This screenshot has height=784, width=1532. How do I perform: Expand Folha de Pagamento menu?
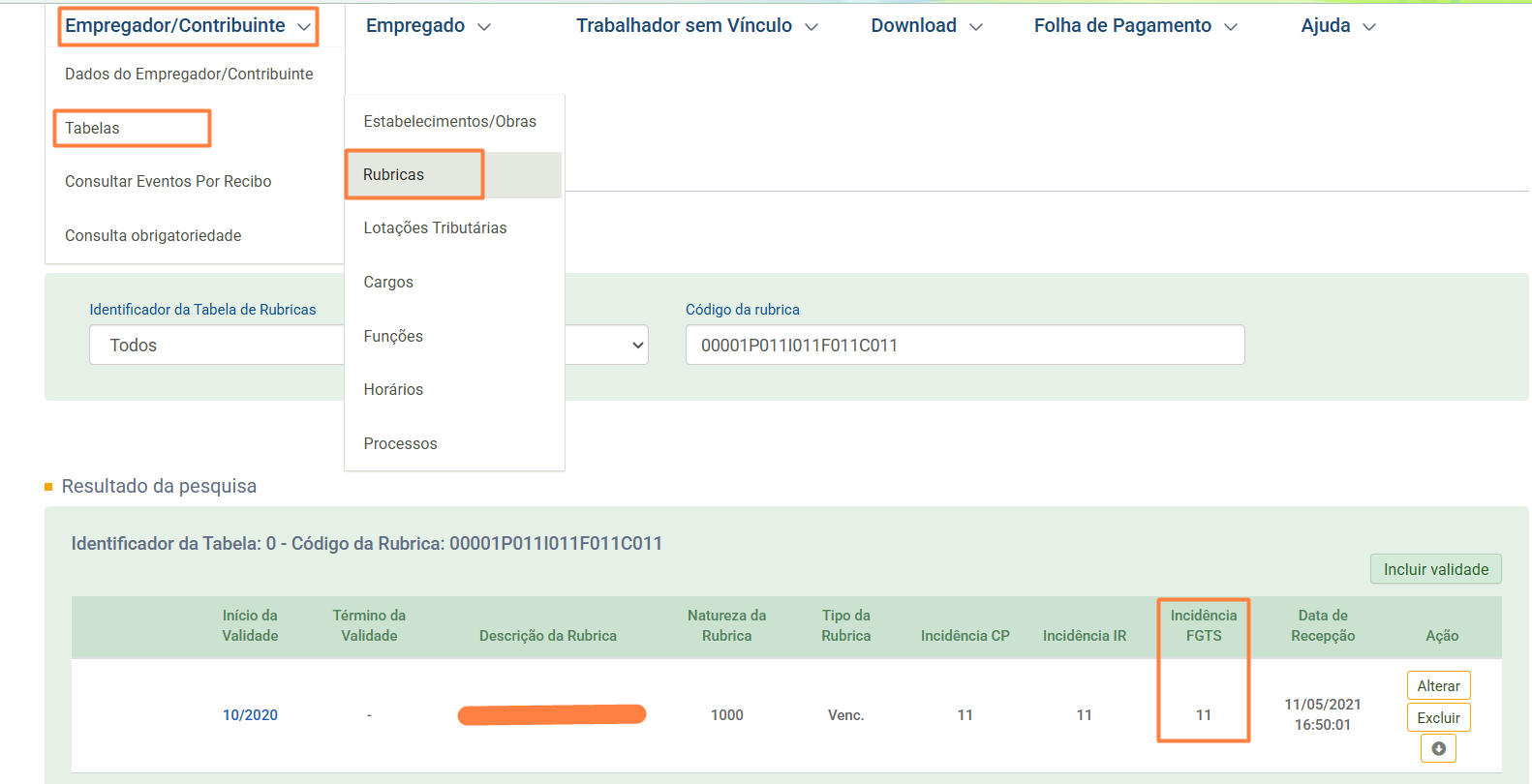click(1135, 26)
